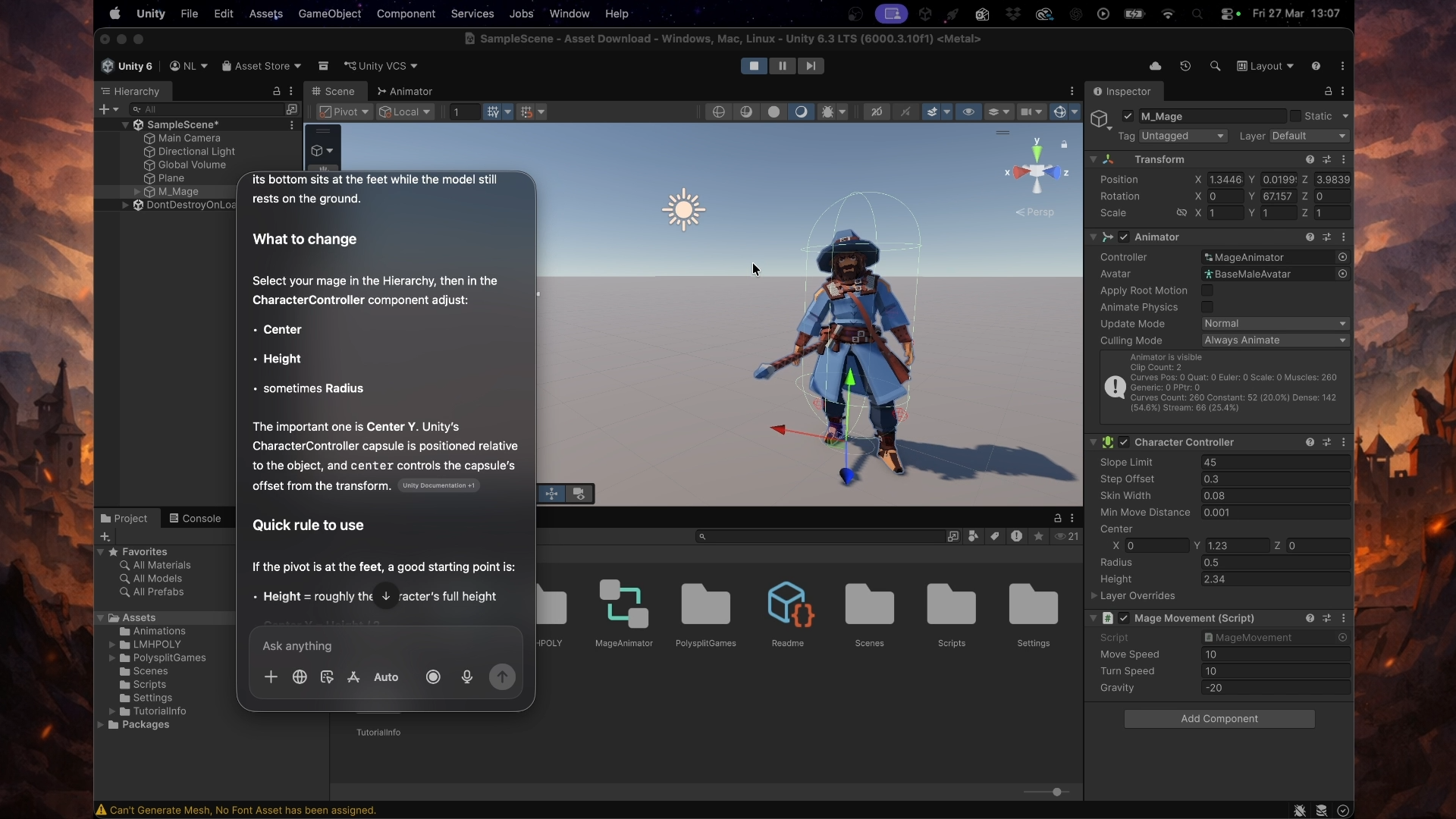Screen dimensions: 1456x819
Task: Open the global Search magnifier in toolbar
Action: [1215, 66]
